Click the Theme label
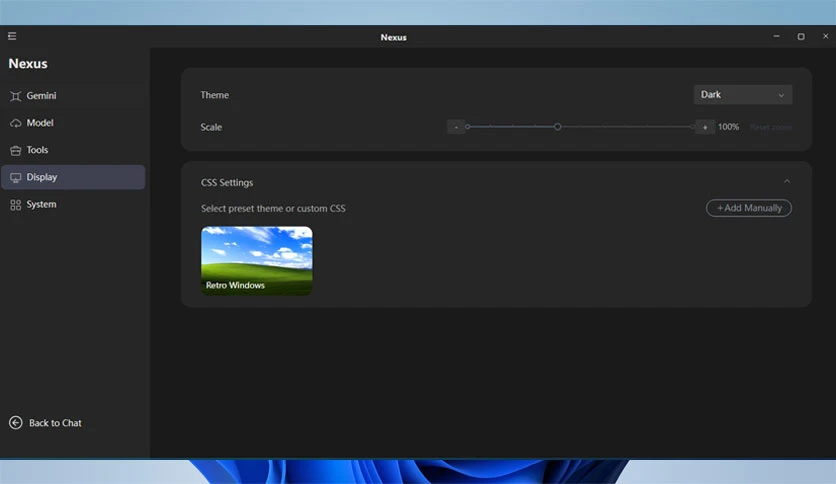Screen dimensions: 836x484 point(214,95)
